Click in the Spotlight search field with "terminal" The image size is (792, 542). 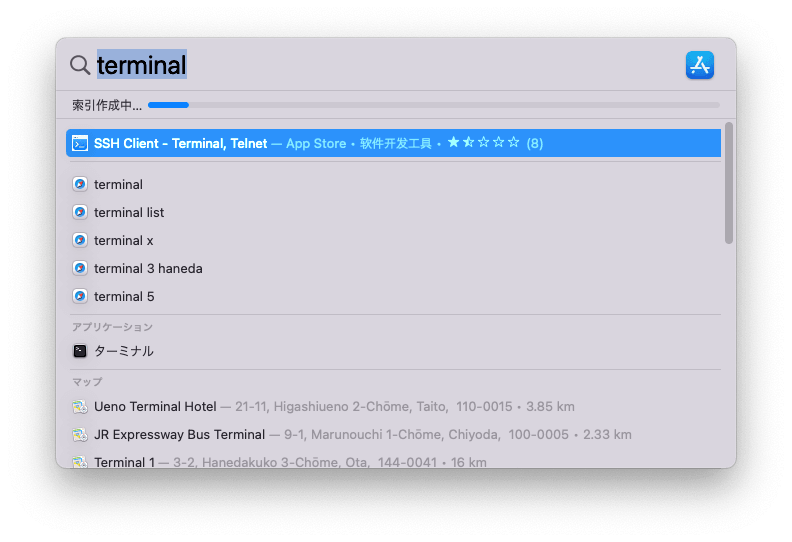click(x=384, y=65)
